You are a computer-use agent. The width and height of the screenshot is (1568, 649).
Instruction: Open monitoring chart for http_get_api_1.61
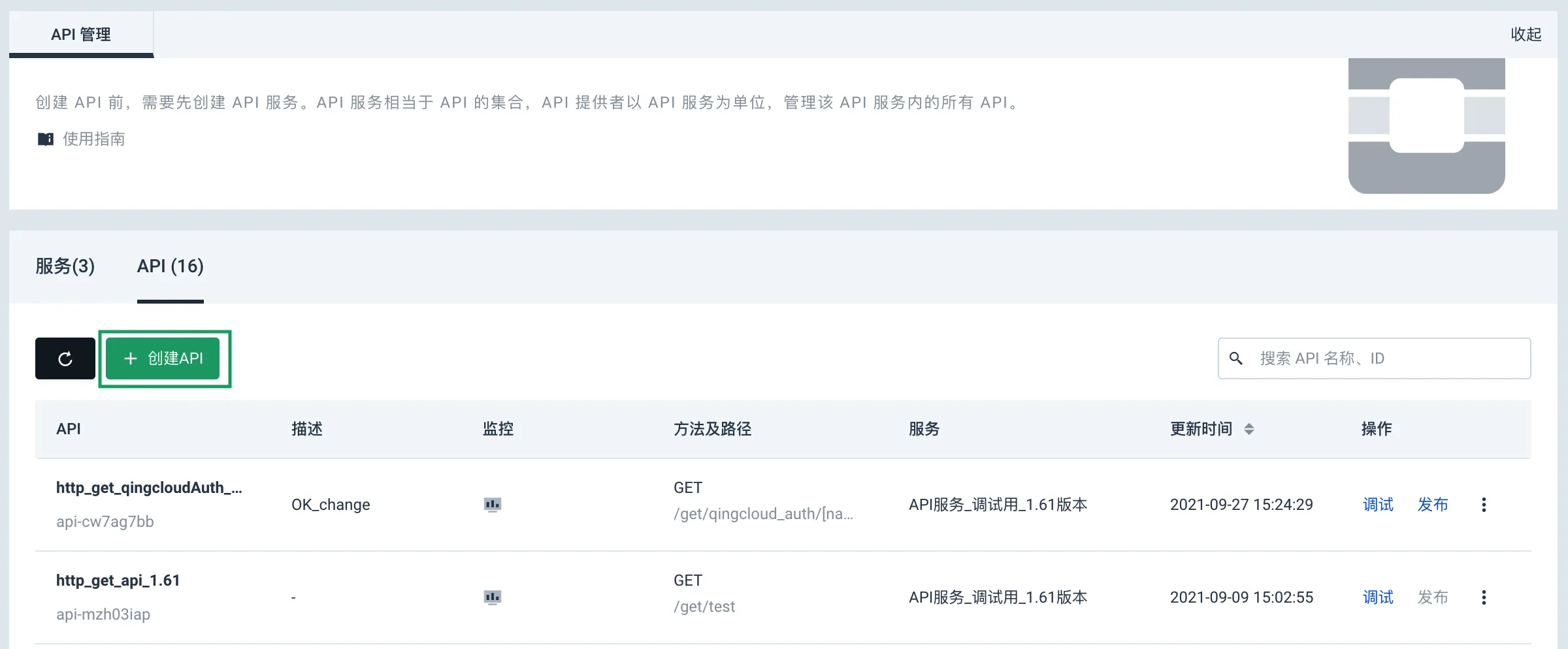point(493,597)
